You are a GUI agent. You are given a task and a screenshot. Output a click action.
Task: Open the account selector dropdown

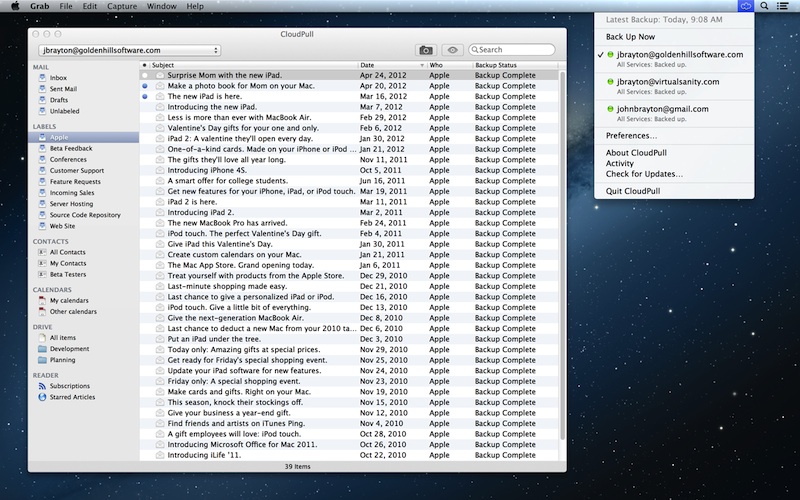coord(128,50)
